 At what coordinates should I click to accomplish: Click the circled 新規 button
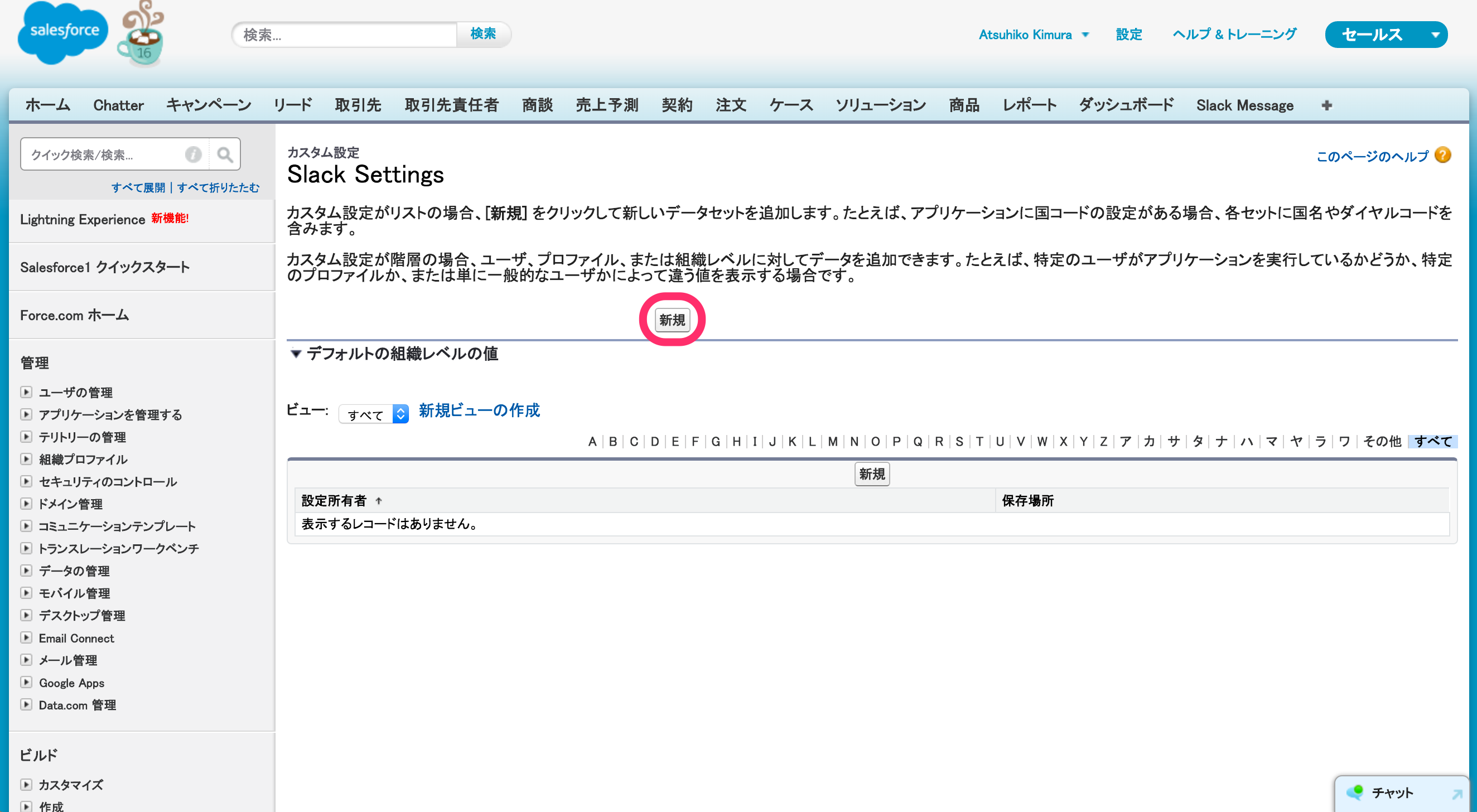672,320
